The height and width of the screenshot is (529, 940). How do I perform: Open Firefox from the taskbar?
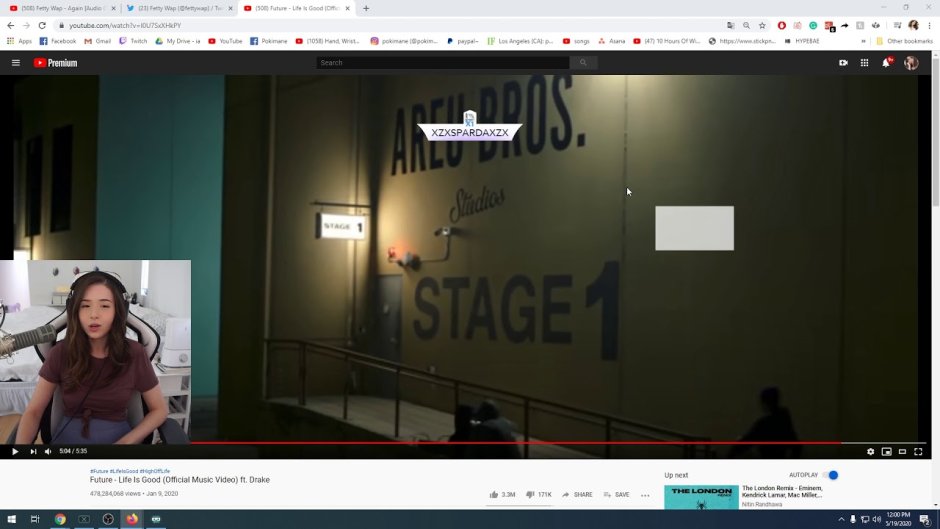[x=132, y=519]
